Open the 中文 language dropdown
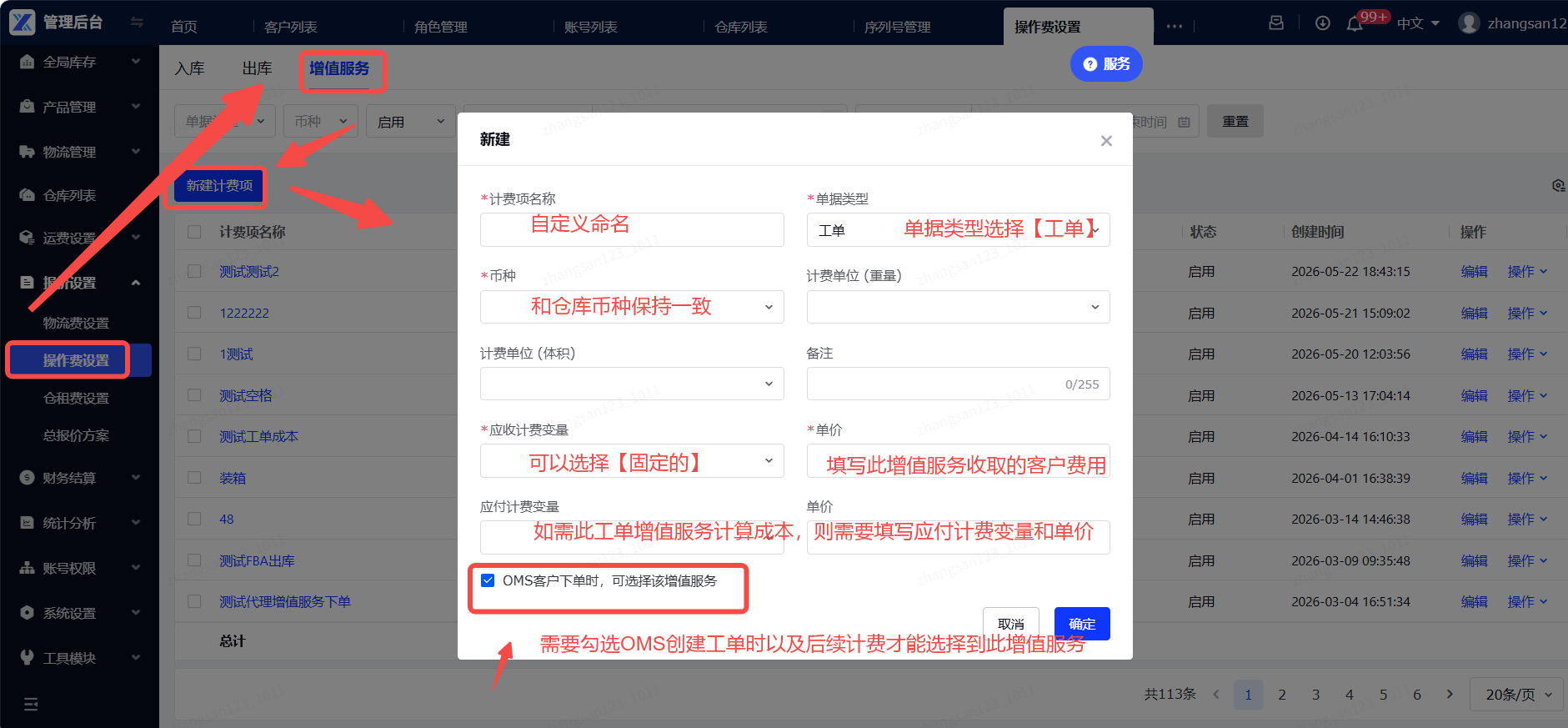Image resolution: width=1568 pixels, height=728 pixels. [1418, 23]
